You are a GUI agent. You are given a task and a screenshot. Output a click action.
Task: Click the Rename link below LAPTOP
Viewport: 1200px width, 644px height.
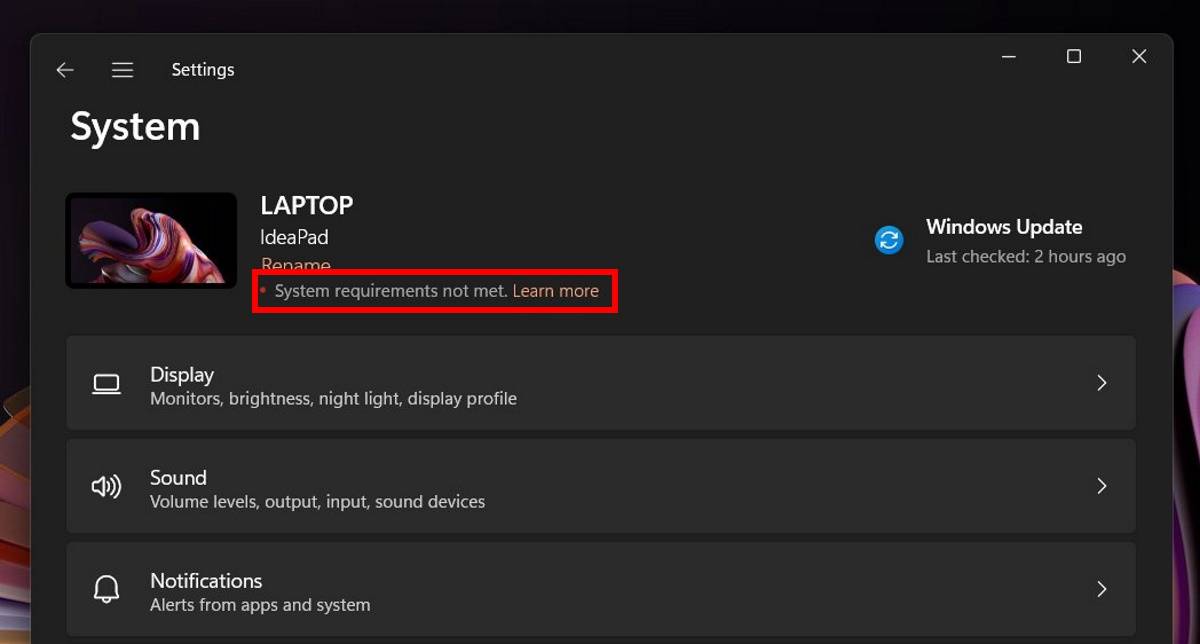(295, 264)
